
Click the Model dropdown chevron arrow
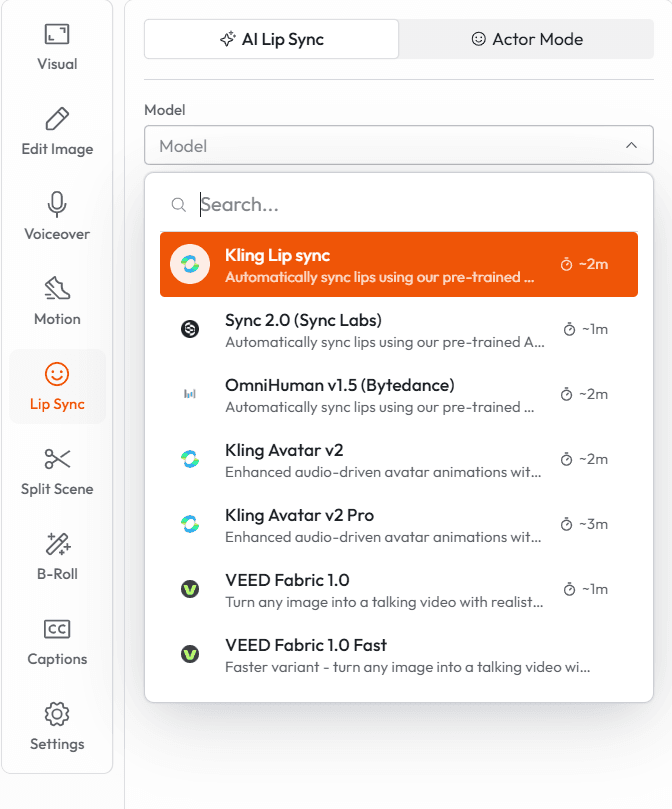[631, 145]
